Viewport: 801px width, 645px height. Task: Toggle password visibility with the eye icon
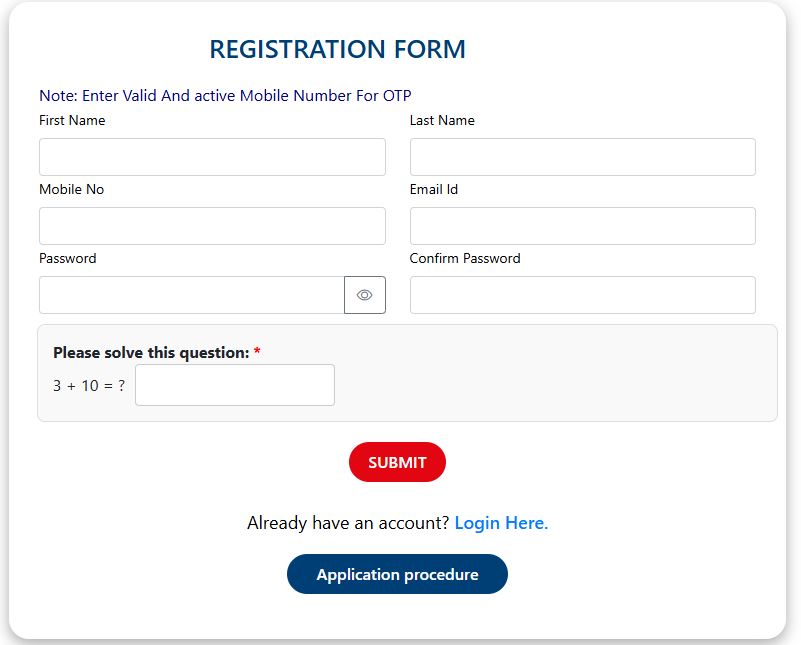365,295
